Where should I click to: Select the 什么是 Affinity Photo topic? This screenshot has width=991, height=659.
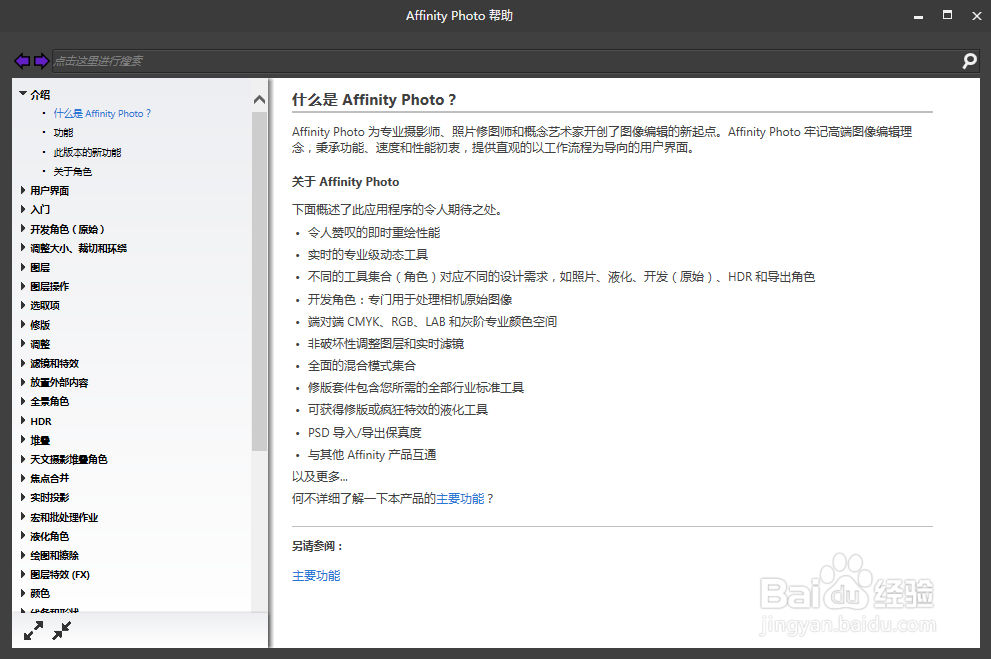click(x=103, y=113)
